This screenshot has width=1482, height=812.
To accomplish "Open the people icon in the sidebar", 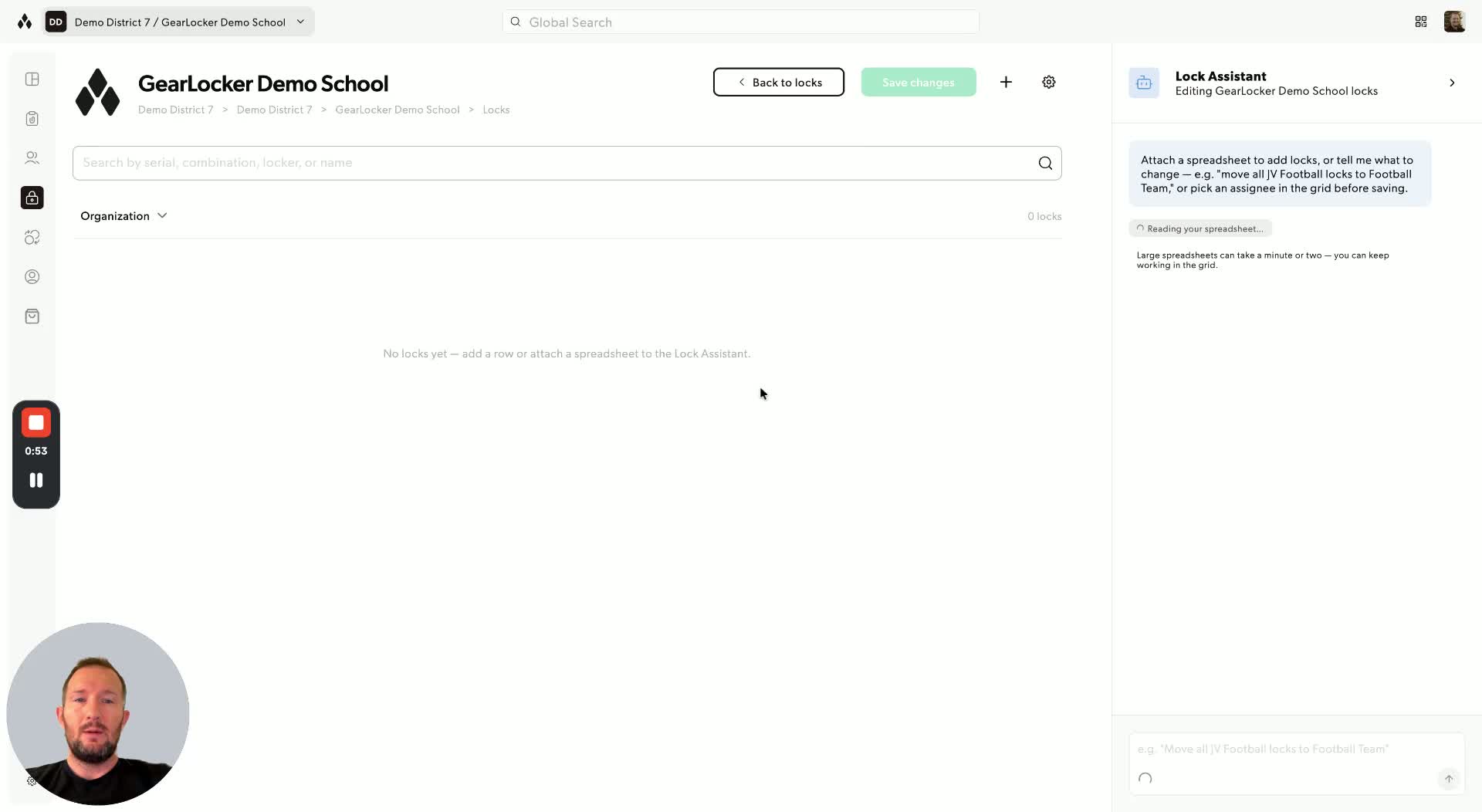I will [x=32, y=158].
